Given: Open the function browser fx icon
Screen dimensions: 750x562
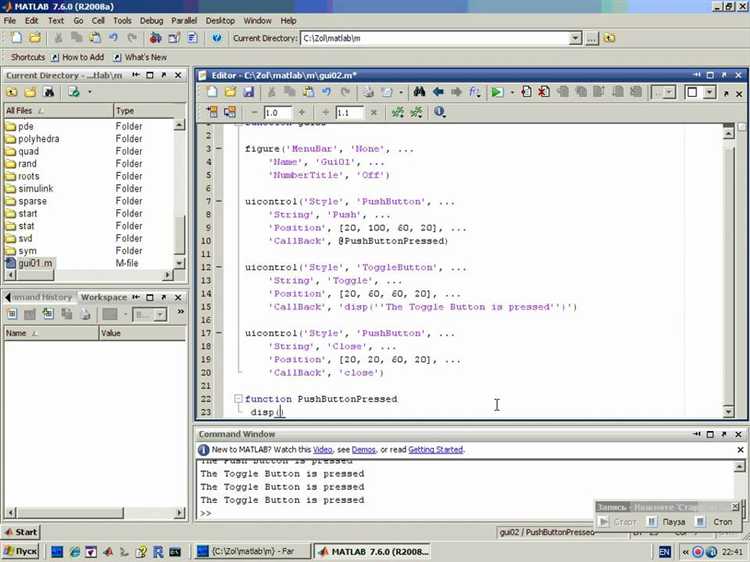Looking at the screenshot, I should click(474, 91).
